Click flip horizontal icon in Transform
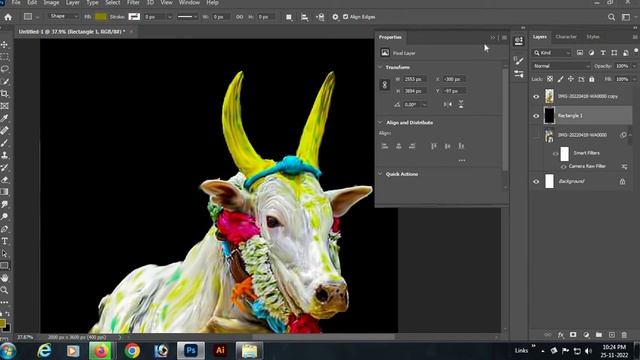The width and height of the screenshot is (640, 360). pos(448,104)
